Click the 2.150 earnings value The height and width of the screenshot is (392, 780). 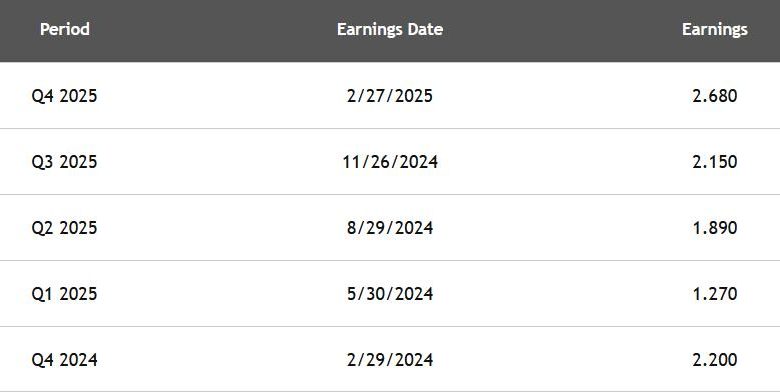[x=715, y=162]
